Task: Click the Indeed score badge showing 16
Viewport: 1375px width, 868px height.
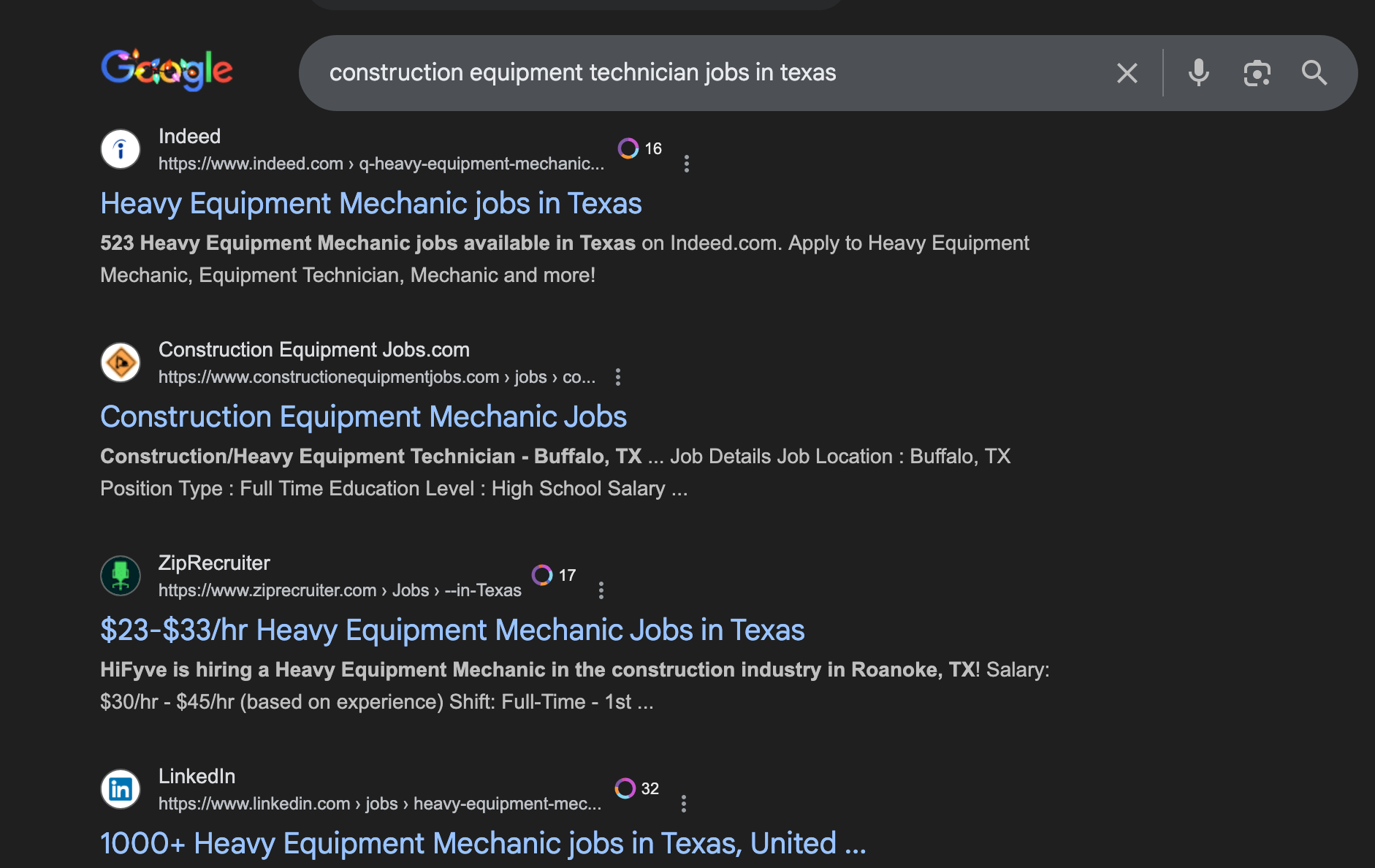Action: tap(640, 149)
